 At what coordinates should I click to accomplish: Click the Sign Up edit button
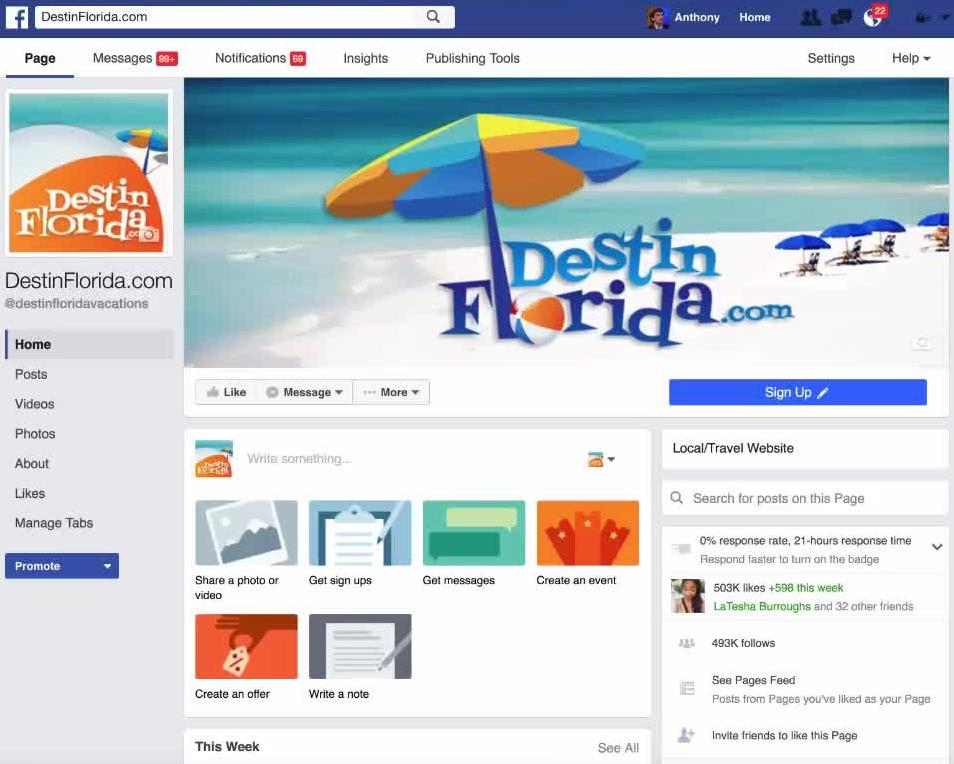798,392
